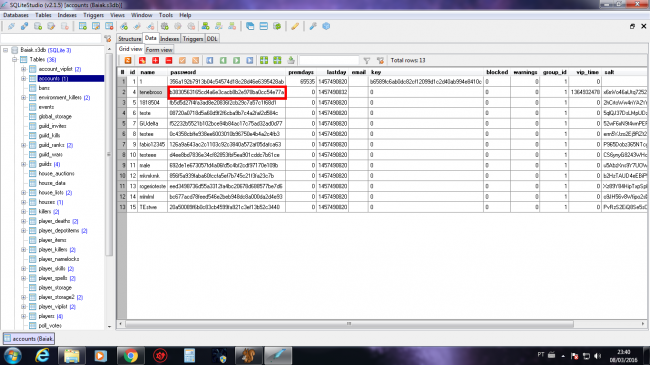Click the rollback changes icon in grid toolbar
Image resolution: width=650 pixels, height=365 pixels.
coord(195,61)
